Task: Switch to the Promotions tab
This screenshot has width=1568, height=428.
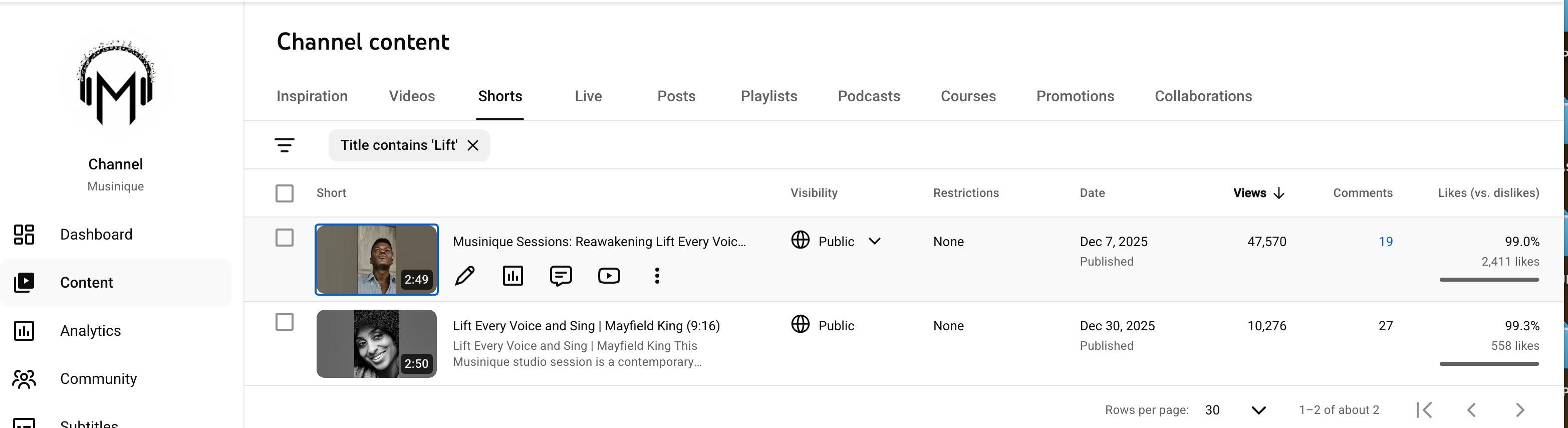Action: pyautogui.click(x=1076, y=96)
